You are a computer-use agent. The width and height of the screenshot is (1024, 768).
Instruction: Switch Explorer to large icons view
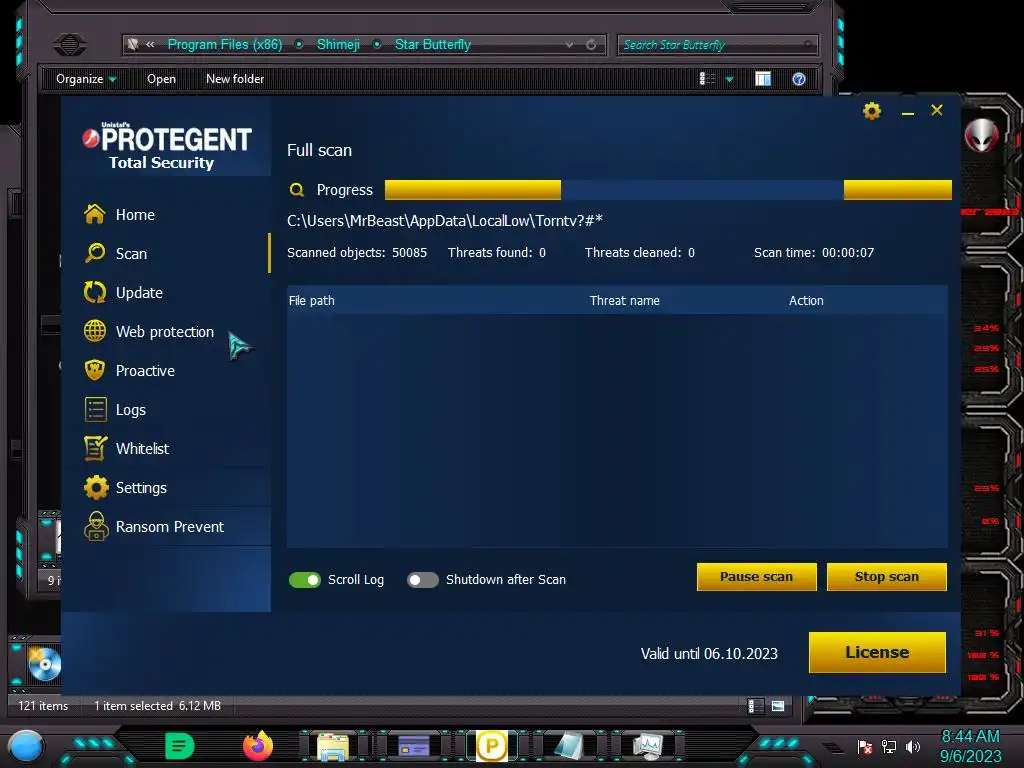pyautogui.click(x=778, y=706)
